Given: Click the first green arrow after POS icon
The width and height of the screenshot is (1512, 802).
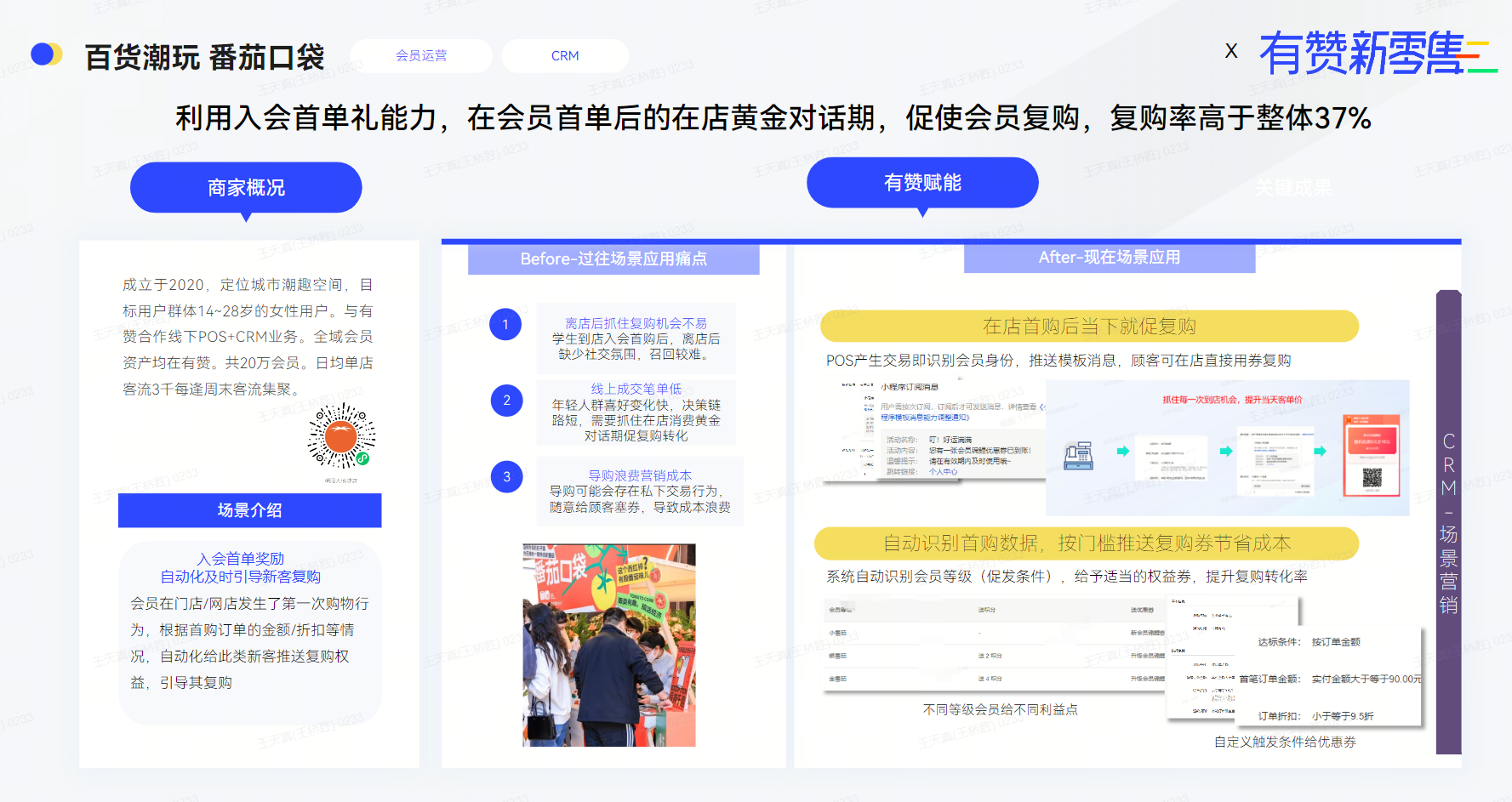Looking at the screenshot, I should click(x=1123, y=451).
